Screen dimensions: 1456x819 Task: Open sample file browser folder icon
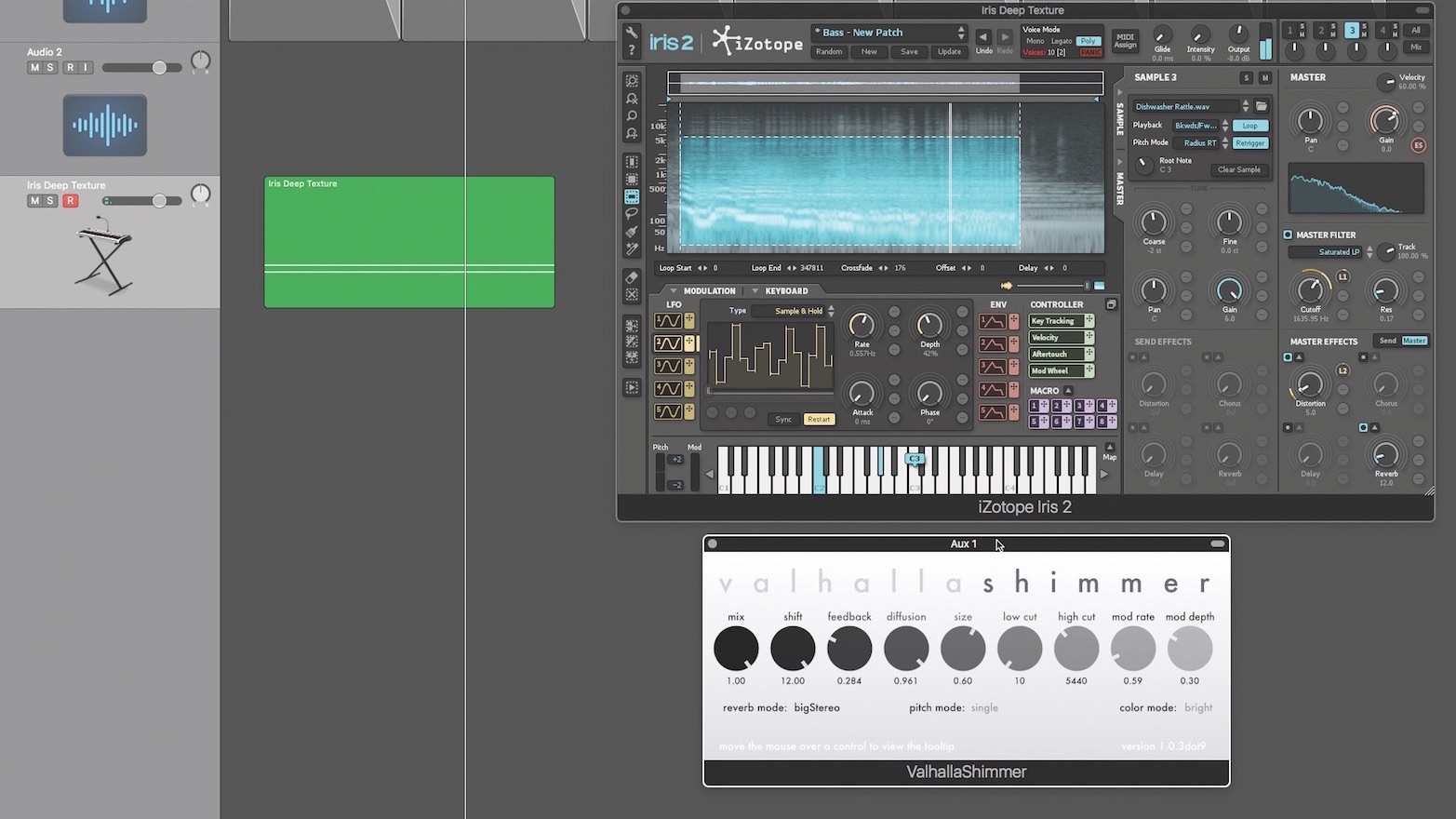point(1262,106)
